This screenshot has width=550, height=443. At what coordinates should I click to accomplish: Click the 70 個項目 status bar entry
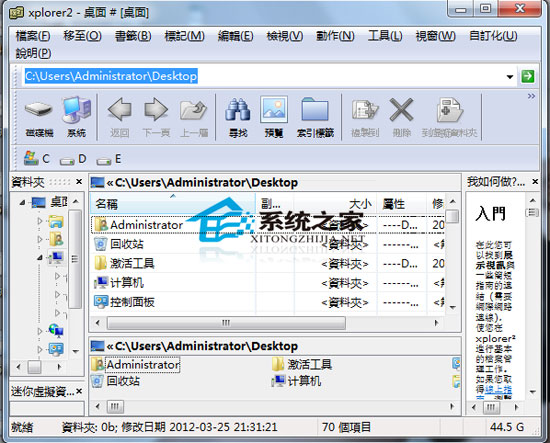346,427
